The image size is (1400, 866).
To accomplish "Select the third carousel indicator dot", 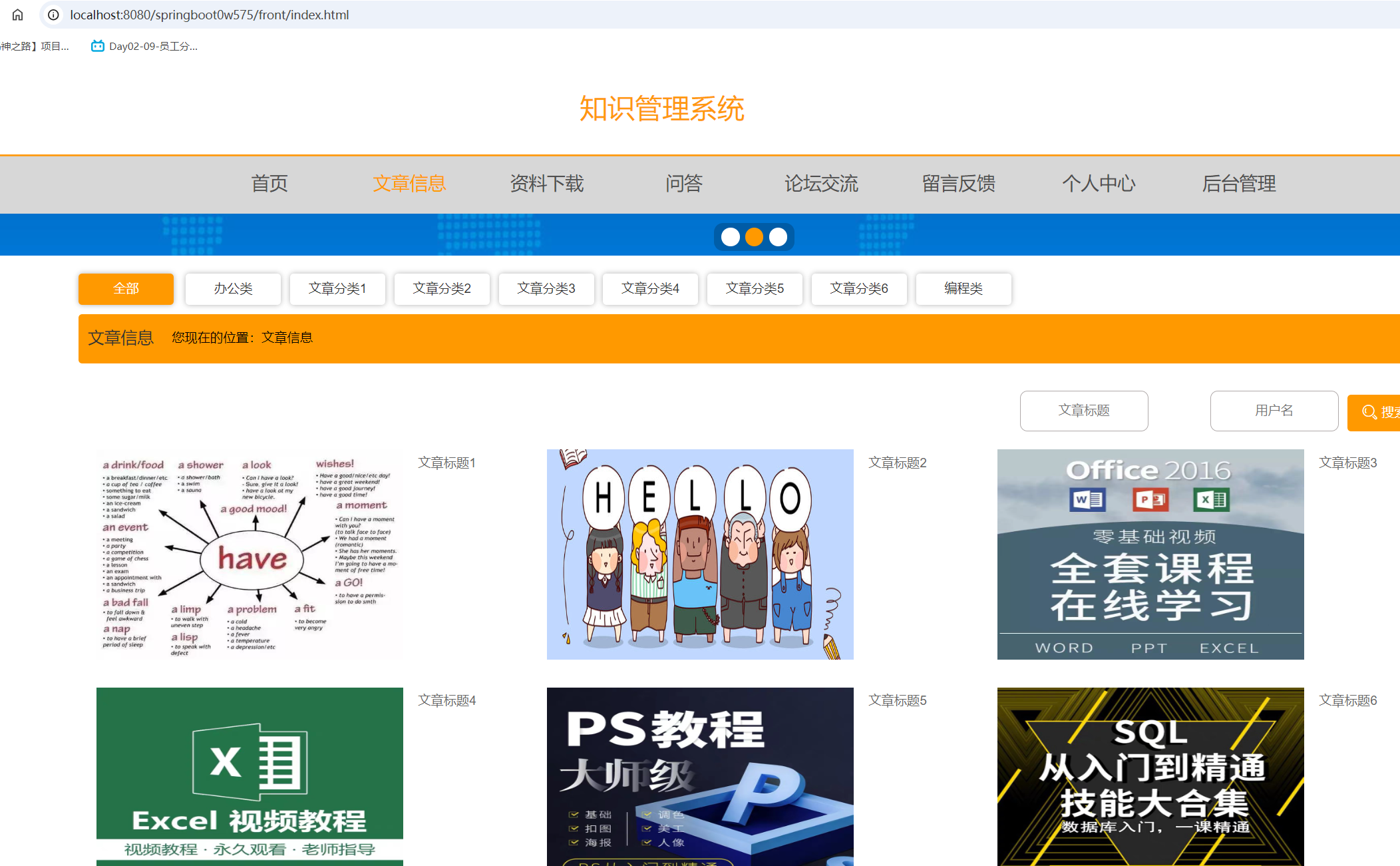I will coord(778,237).
